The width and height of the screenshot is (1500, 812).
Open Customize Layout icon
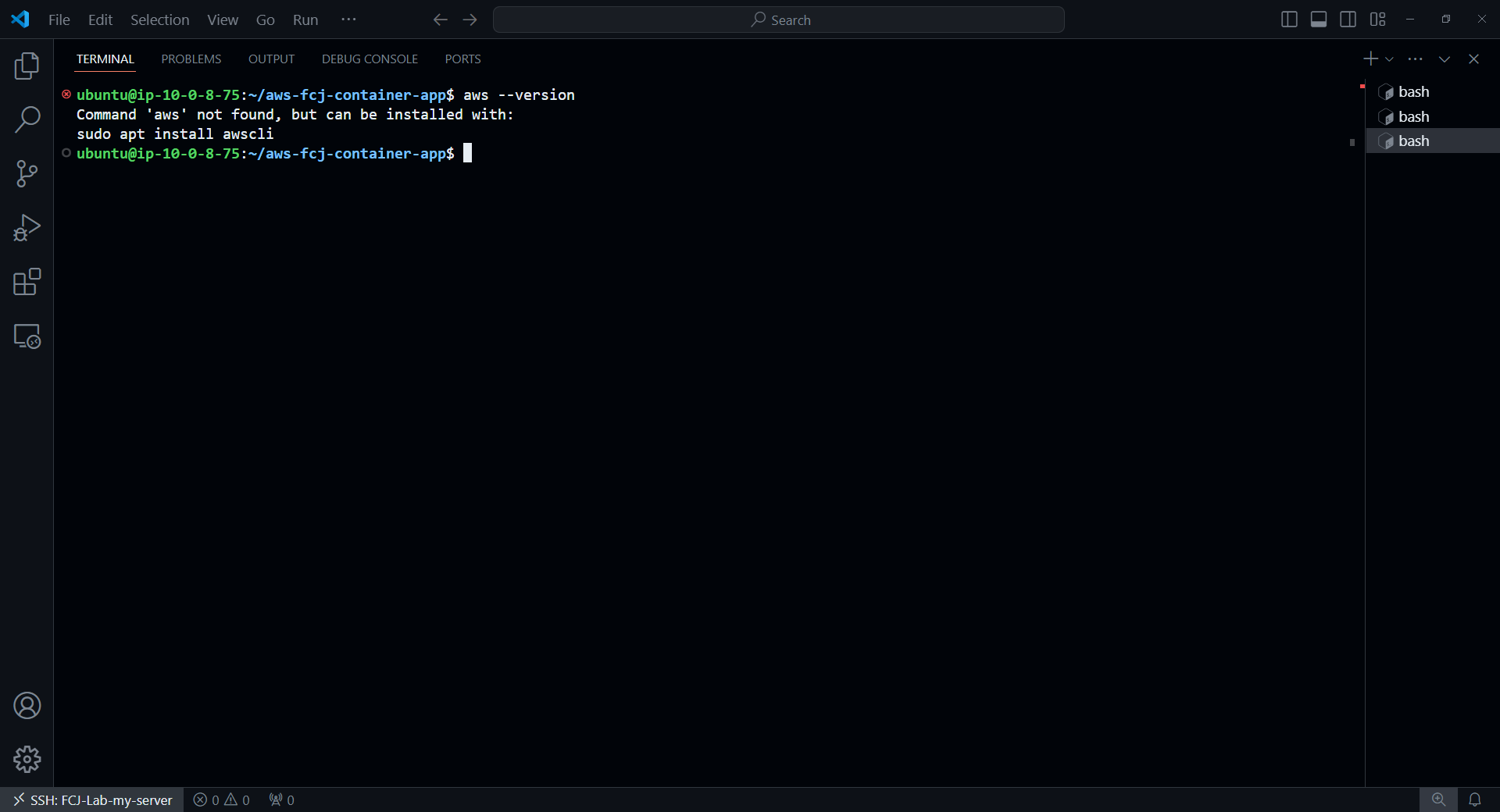pyautogui.click(x=1377, y=20)
